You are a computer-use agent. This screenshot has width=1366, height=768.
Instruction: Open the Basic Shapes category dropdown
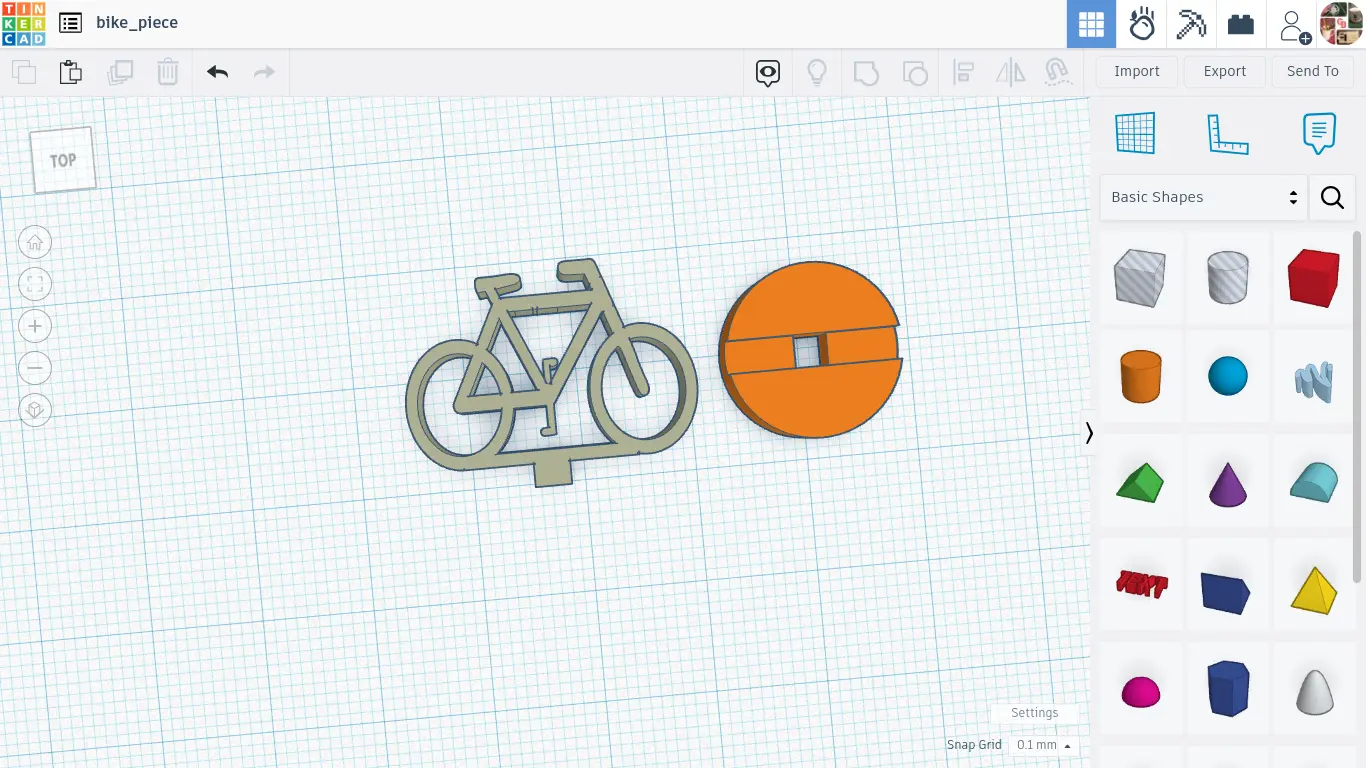(x=1203, y=197)
